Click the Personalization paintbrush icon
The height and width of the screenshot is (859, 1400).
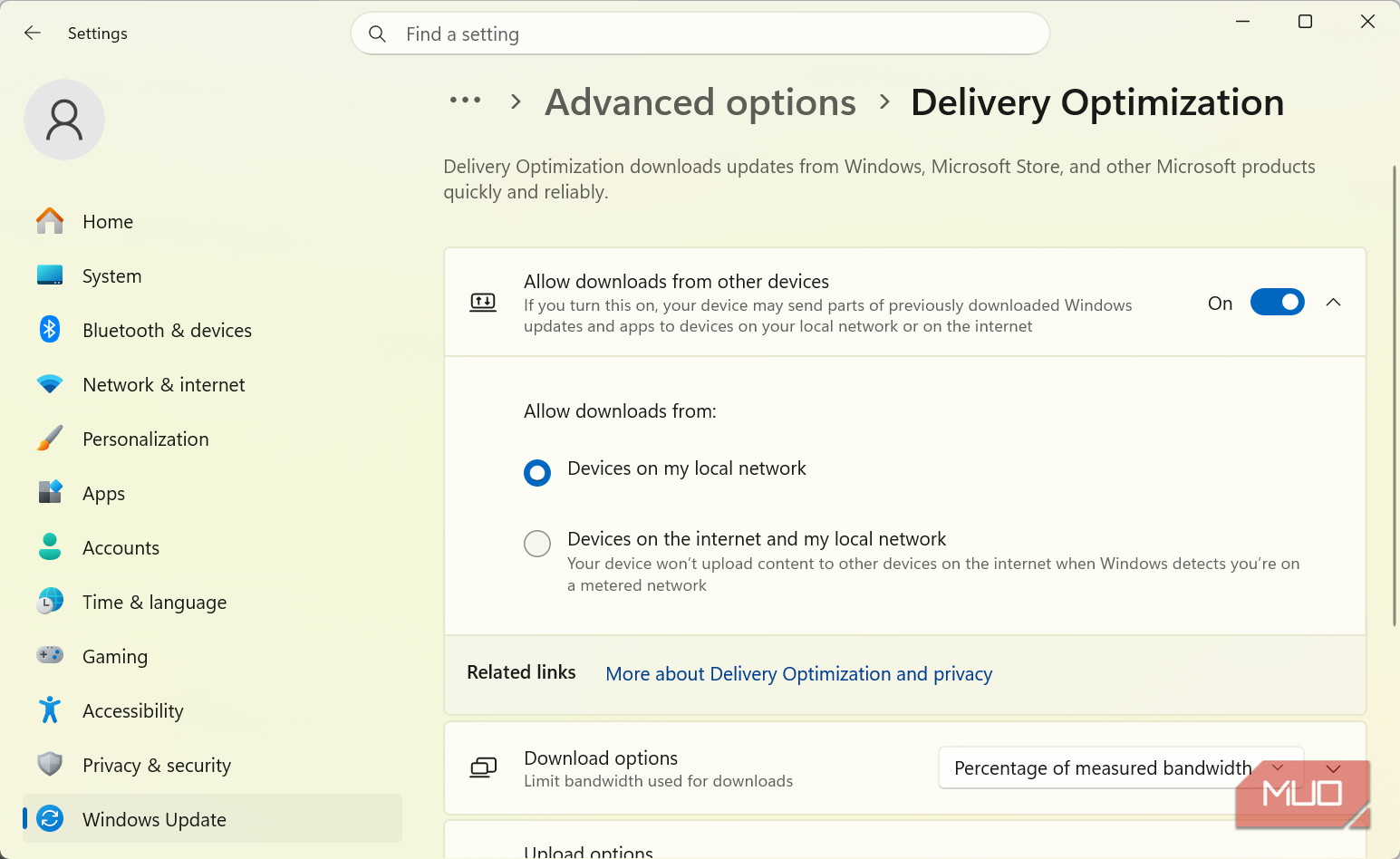pos(50,439)
